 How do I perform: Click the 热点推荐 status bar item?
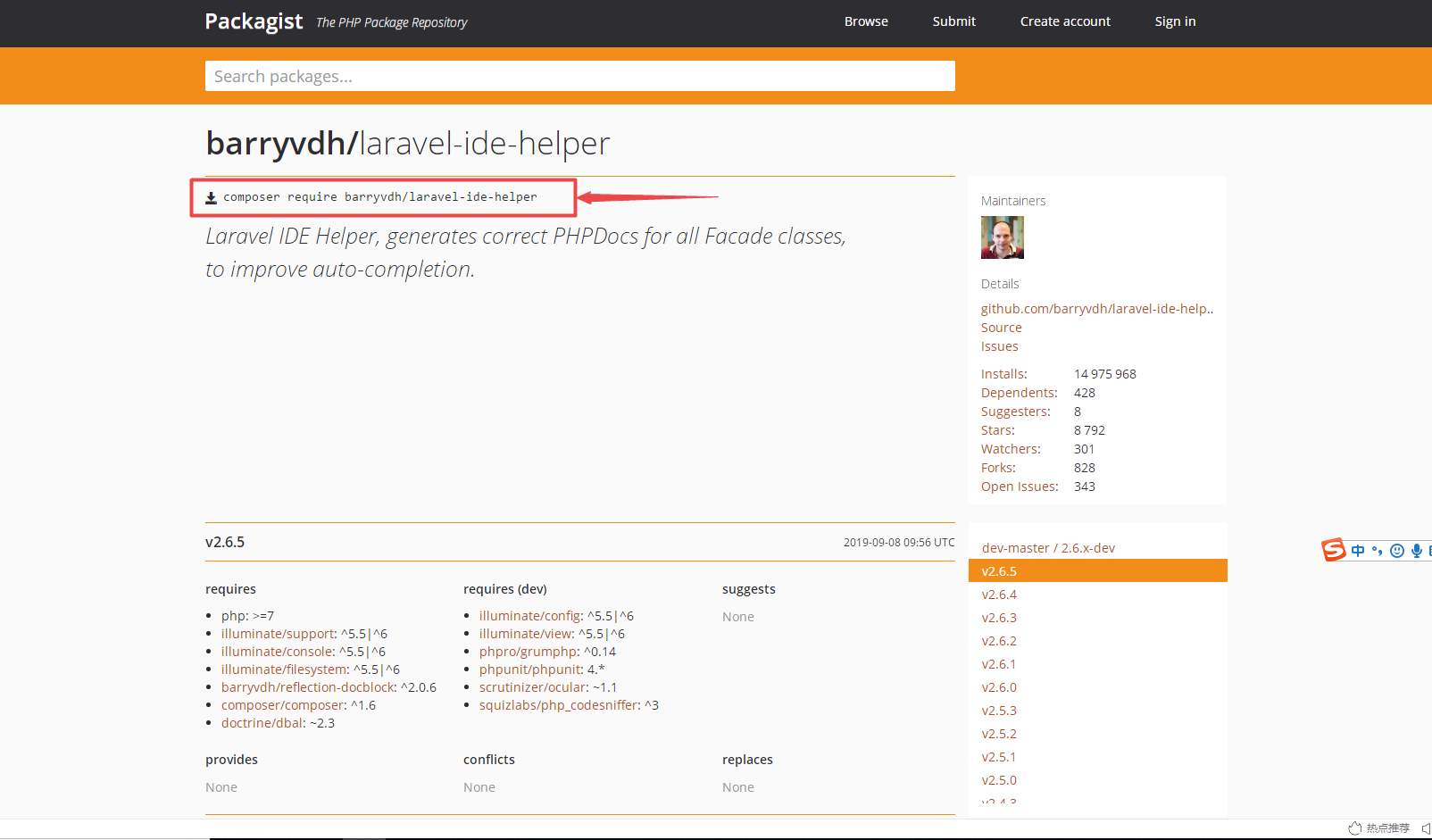tap(1379, 828)
